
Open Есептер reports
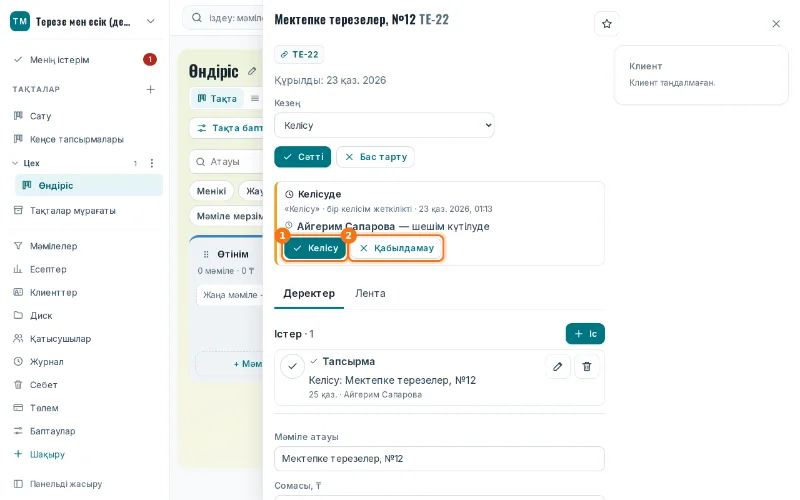click(87, 269)
